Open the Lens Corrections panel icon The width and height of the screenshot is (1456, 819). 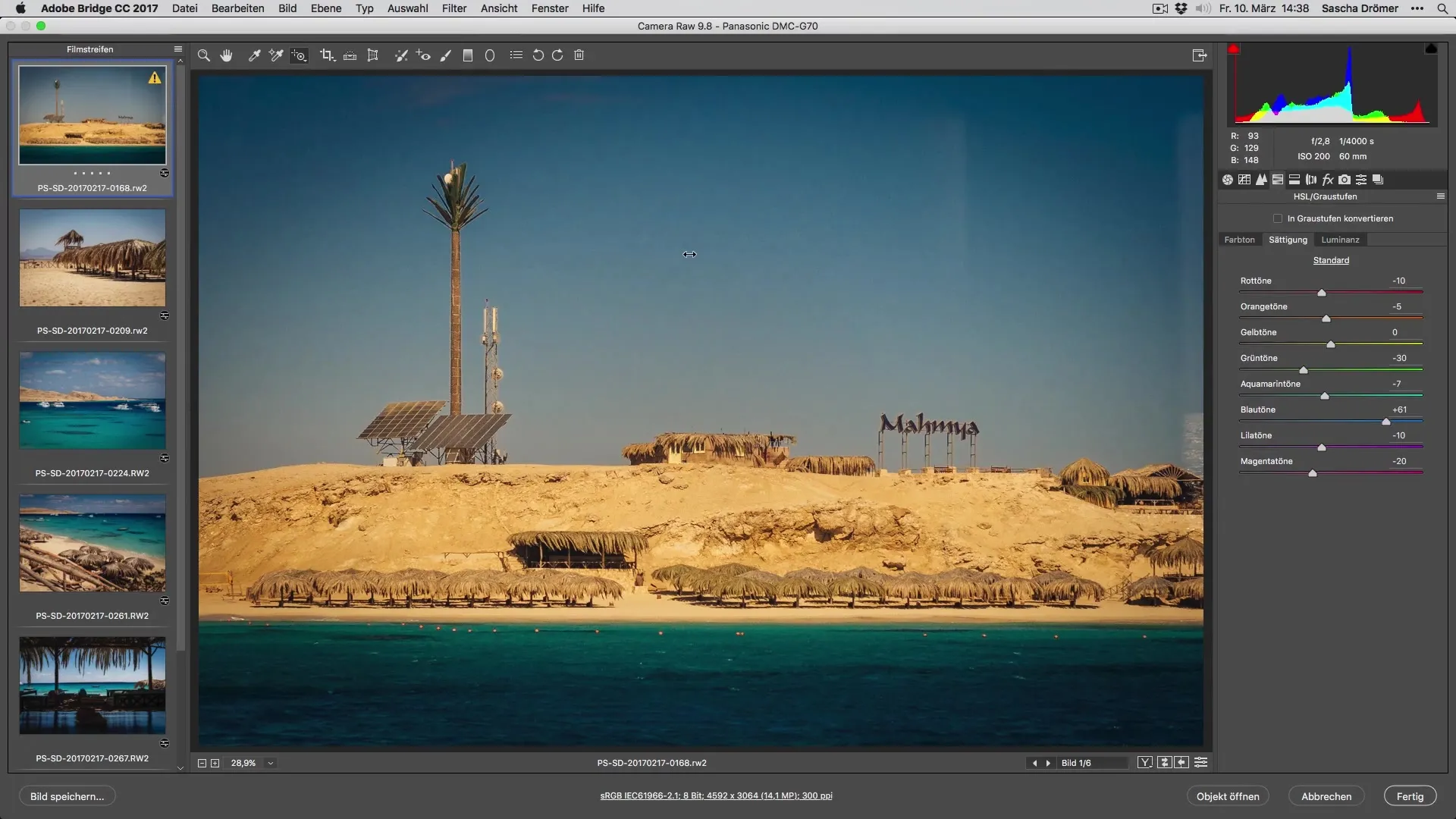[1311, 180]
